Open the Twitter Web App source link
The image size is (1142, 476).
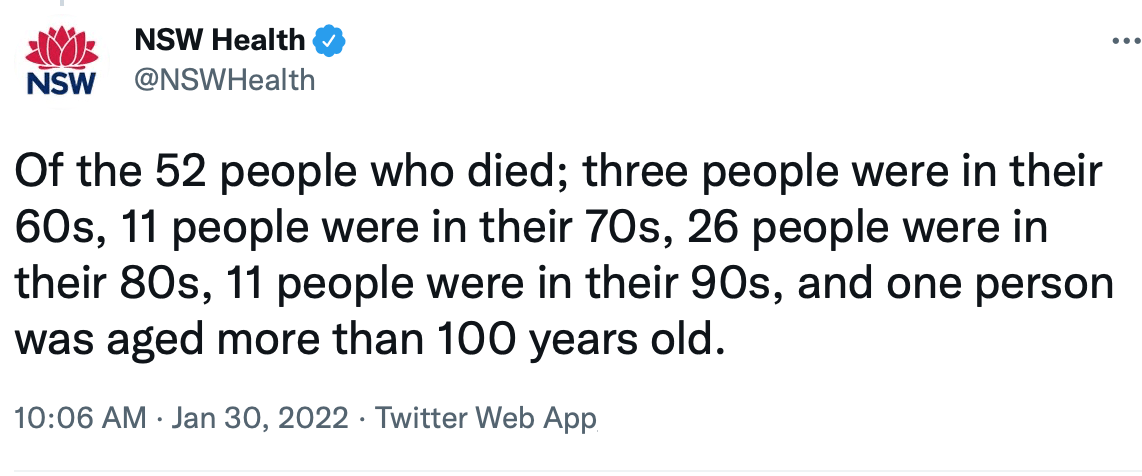click(x=486, y=419)
